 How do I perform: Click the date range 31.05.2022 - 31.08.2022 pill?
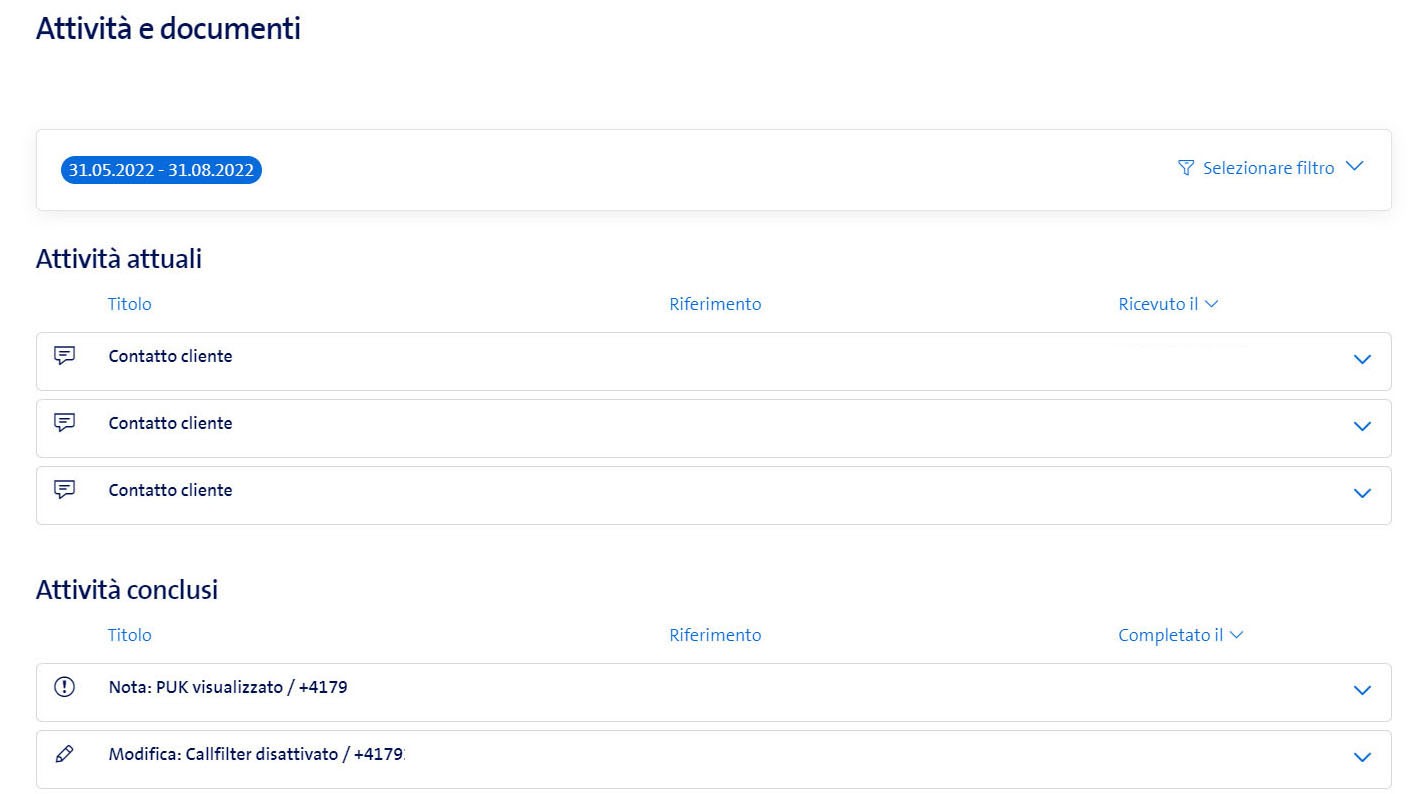click(x=161, y=170)
